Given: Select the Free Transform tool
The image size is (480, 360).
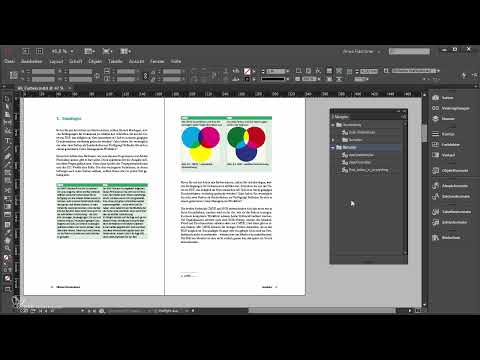Looking at the screenshot, I should click(7, 198).
